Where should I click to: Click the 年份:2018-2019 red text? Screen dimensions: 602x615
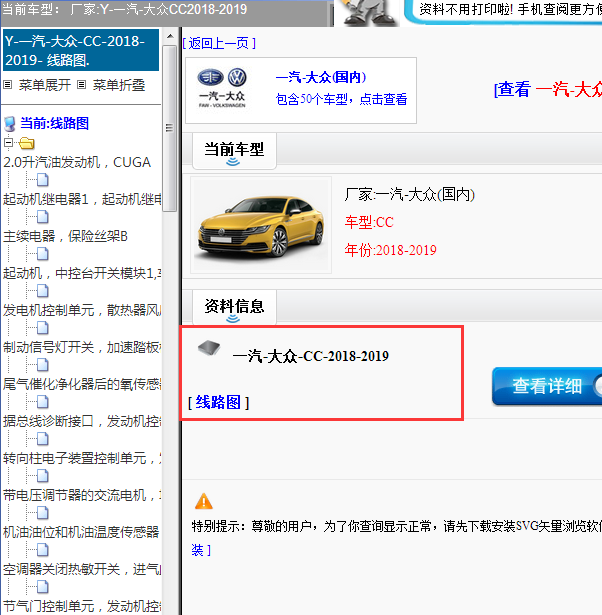coord(391,250)
